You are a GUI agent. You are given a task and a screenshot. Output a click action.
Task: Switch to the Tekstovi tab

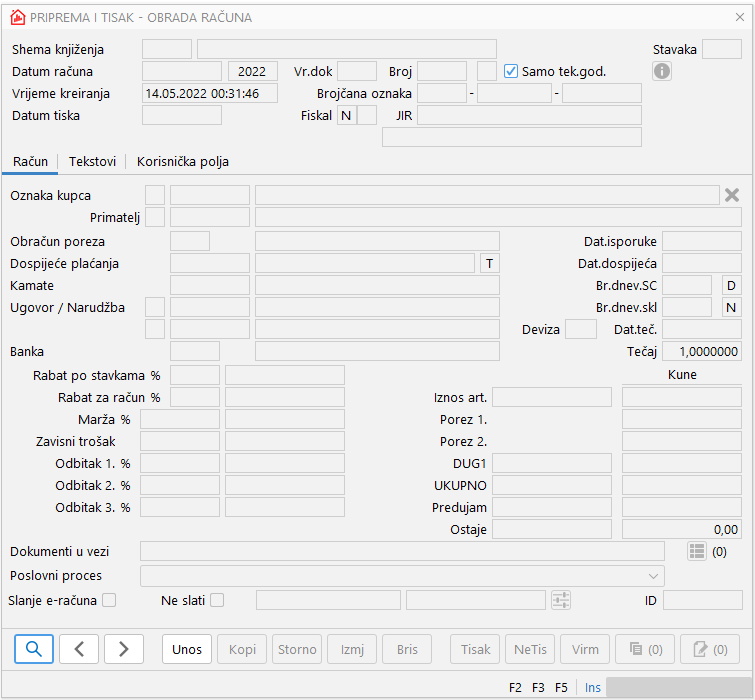point(92,161)
